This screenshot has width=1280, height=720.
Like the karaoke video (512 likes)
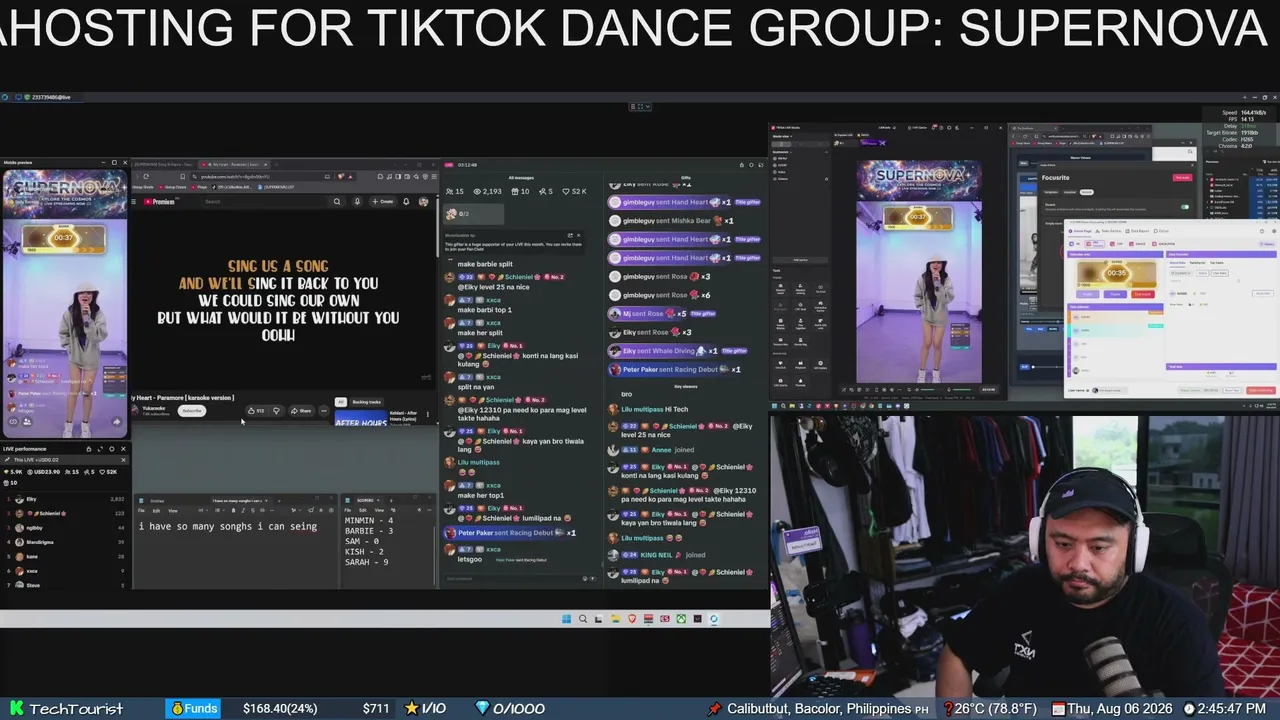(256, 411)
